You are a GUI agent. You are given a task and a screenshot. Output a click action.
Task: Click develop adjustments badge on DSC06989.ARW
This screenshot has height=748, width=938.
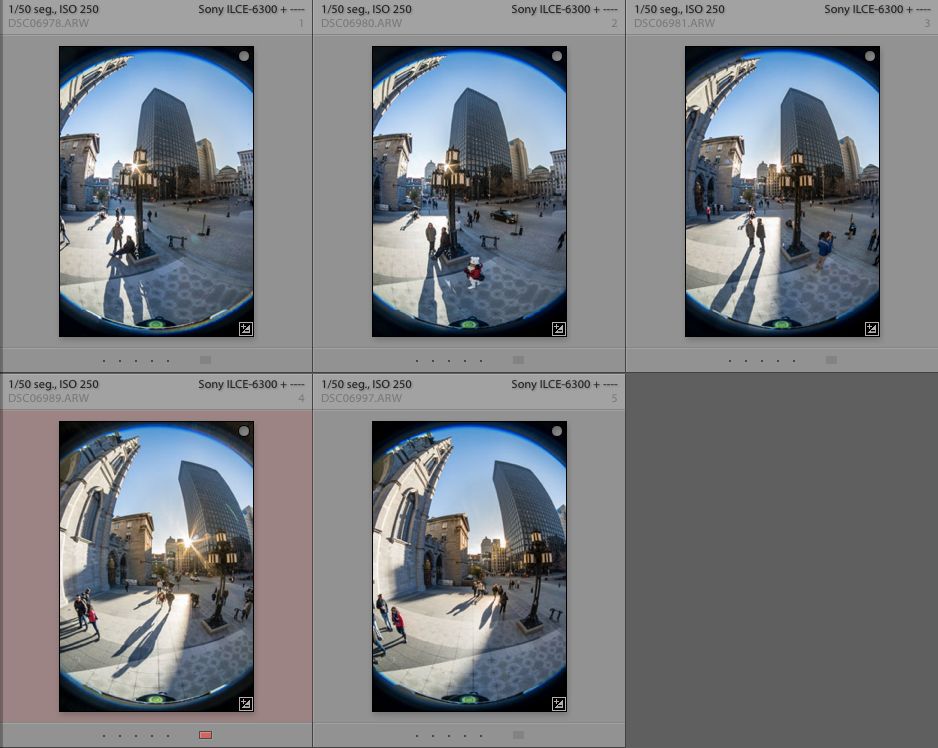245,703
